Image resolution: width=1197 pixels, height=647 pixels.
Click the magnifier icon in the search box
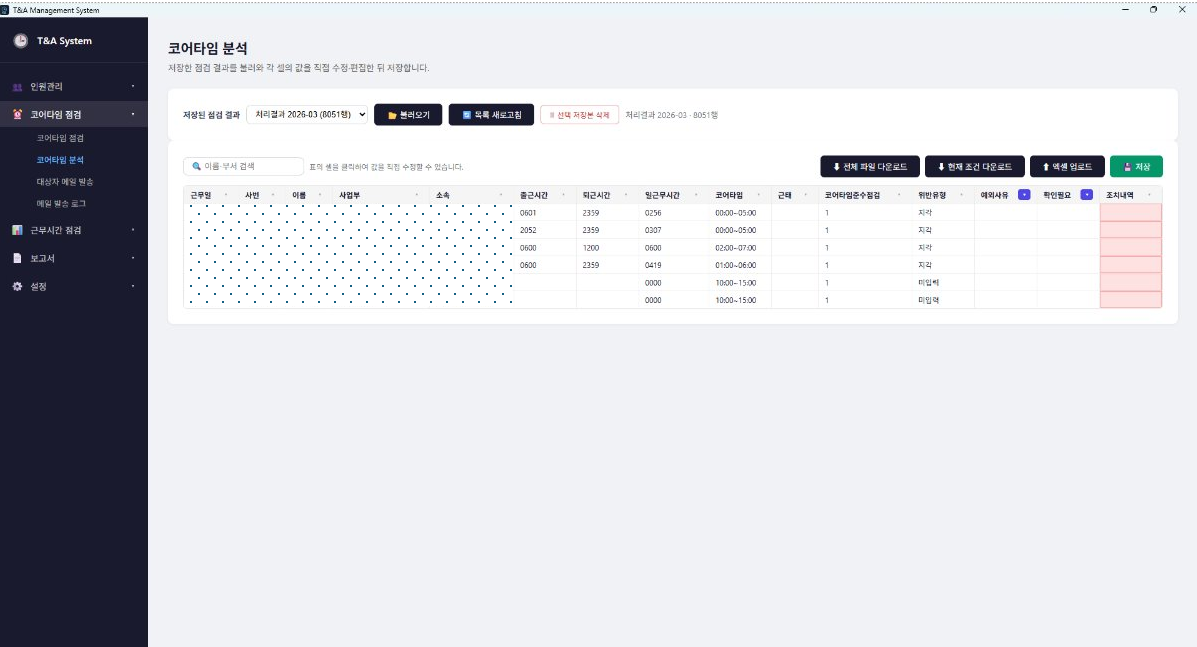coord(196,166)
